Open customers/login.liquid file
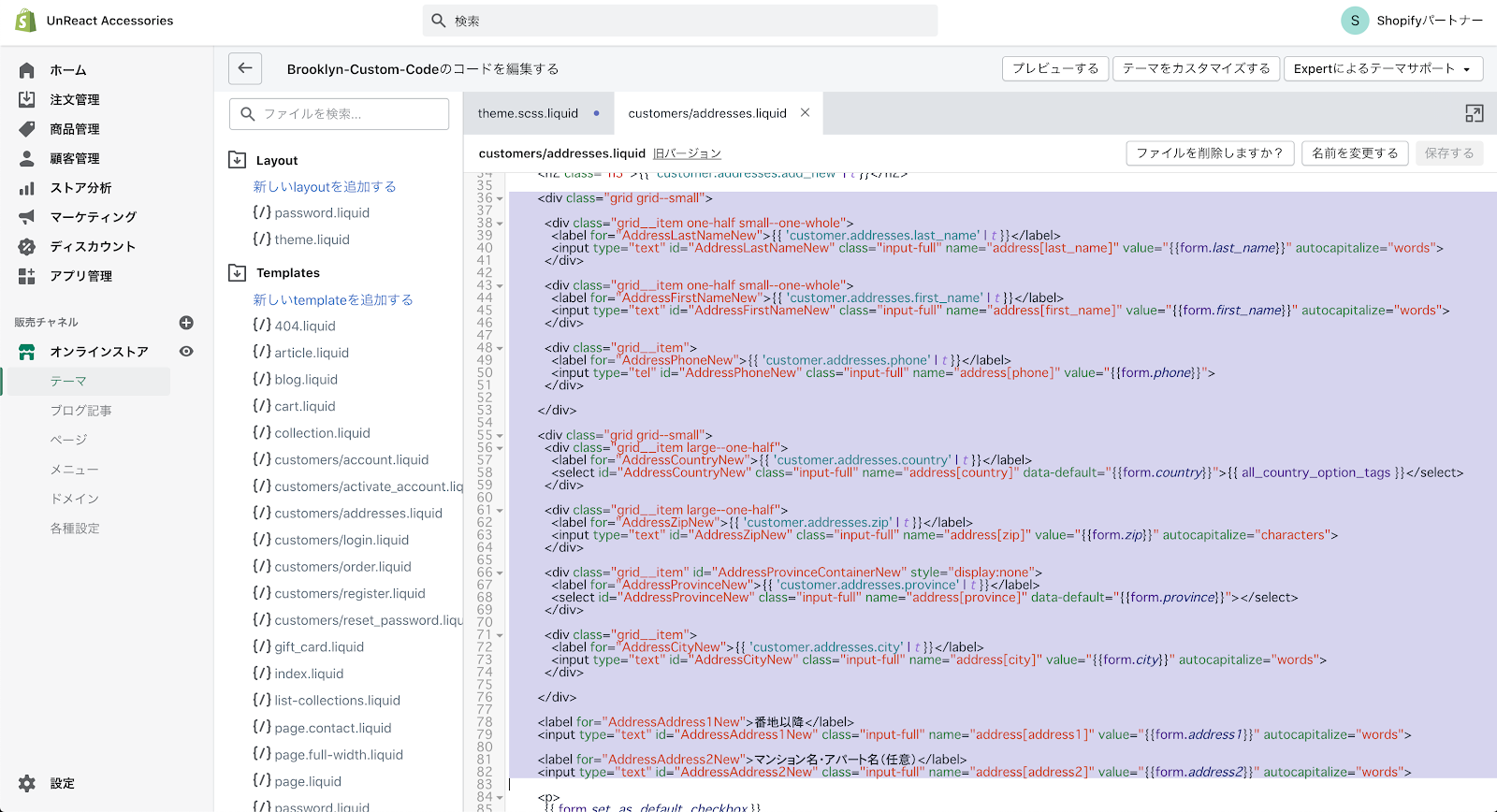Image resolution: width=1497 pixels, height=812 pixels. (x=342, y=540)
